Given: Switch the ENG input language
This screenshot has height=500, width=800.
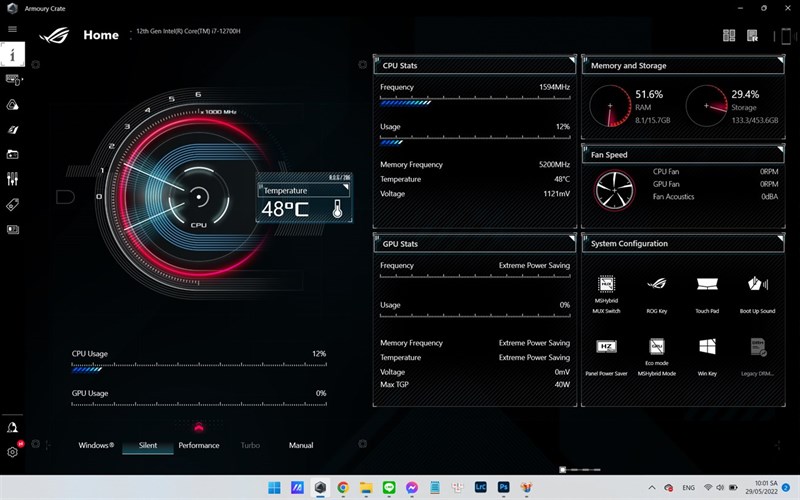Looking at the screenshot, I should (x=688, y=488).
